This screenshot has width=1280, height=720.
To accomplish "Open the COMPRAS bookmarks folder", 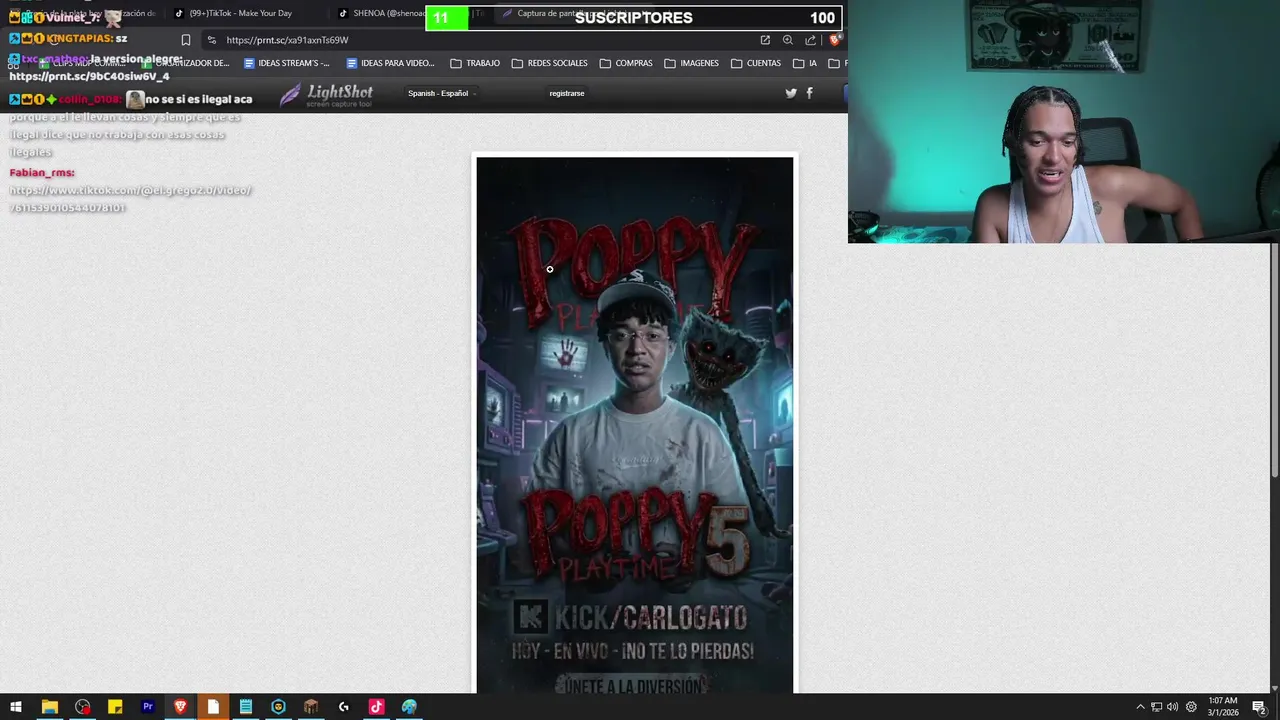I will 626,63.
